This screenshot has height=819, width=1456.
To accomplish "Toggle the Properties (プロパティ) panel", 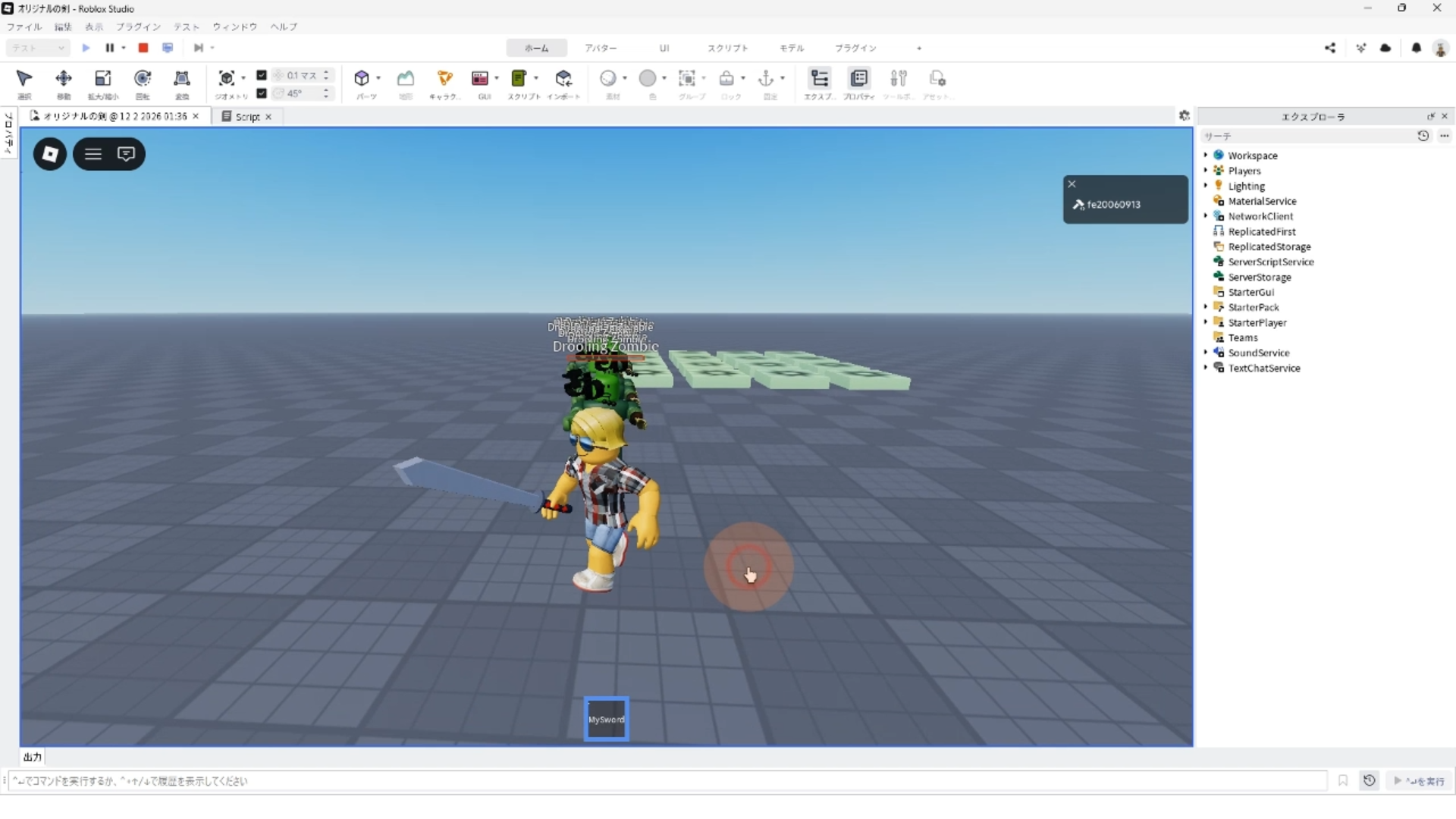I will coord(859,79).
